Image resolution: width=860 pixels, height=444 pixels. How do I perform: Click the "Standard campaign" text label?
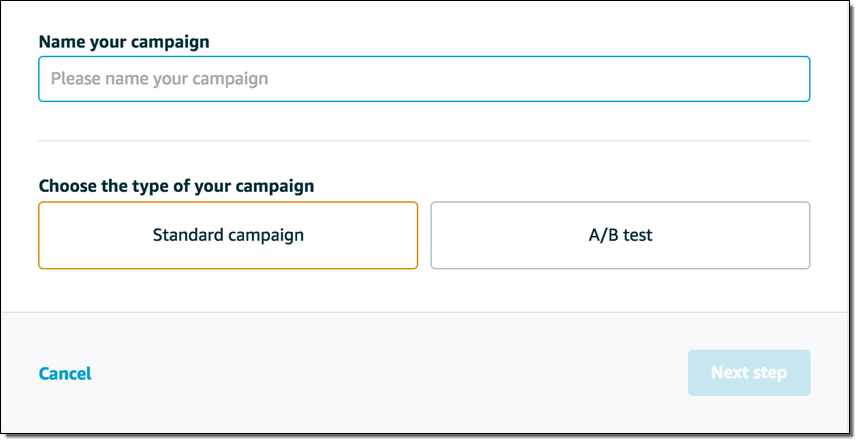click(228, 236)
